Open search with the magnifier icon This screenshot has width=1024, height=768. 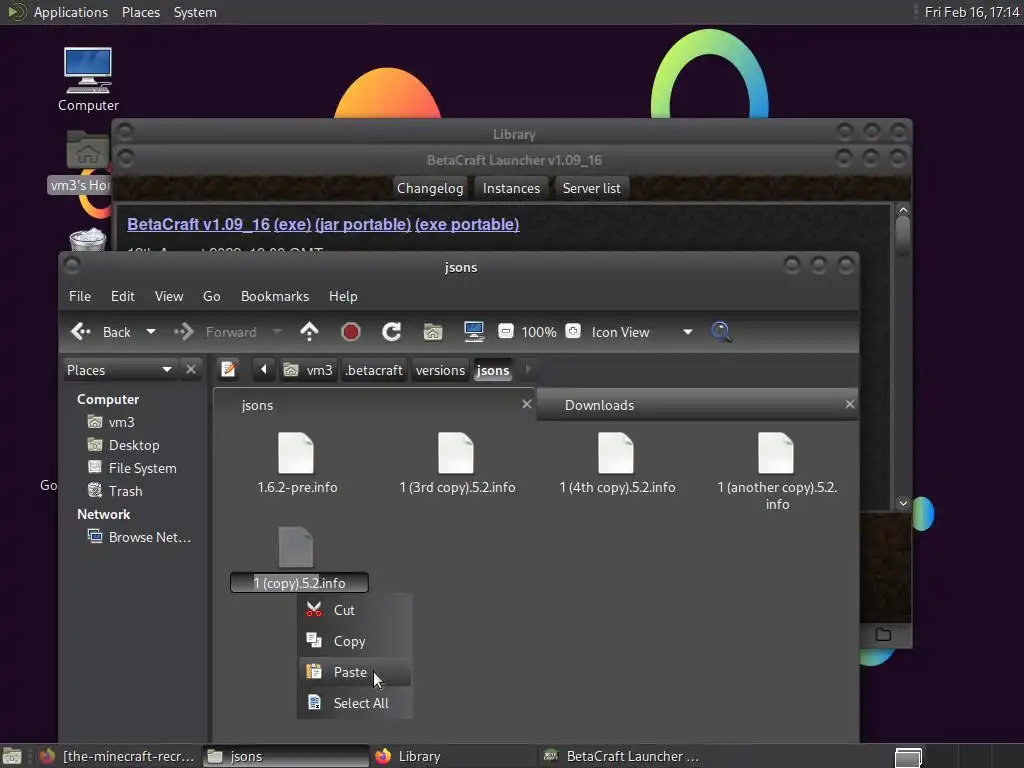click(x=721, y=332)
